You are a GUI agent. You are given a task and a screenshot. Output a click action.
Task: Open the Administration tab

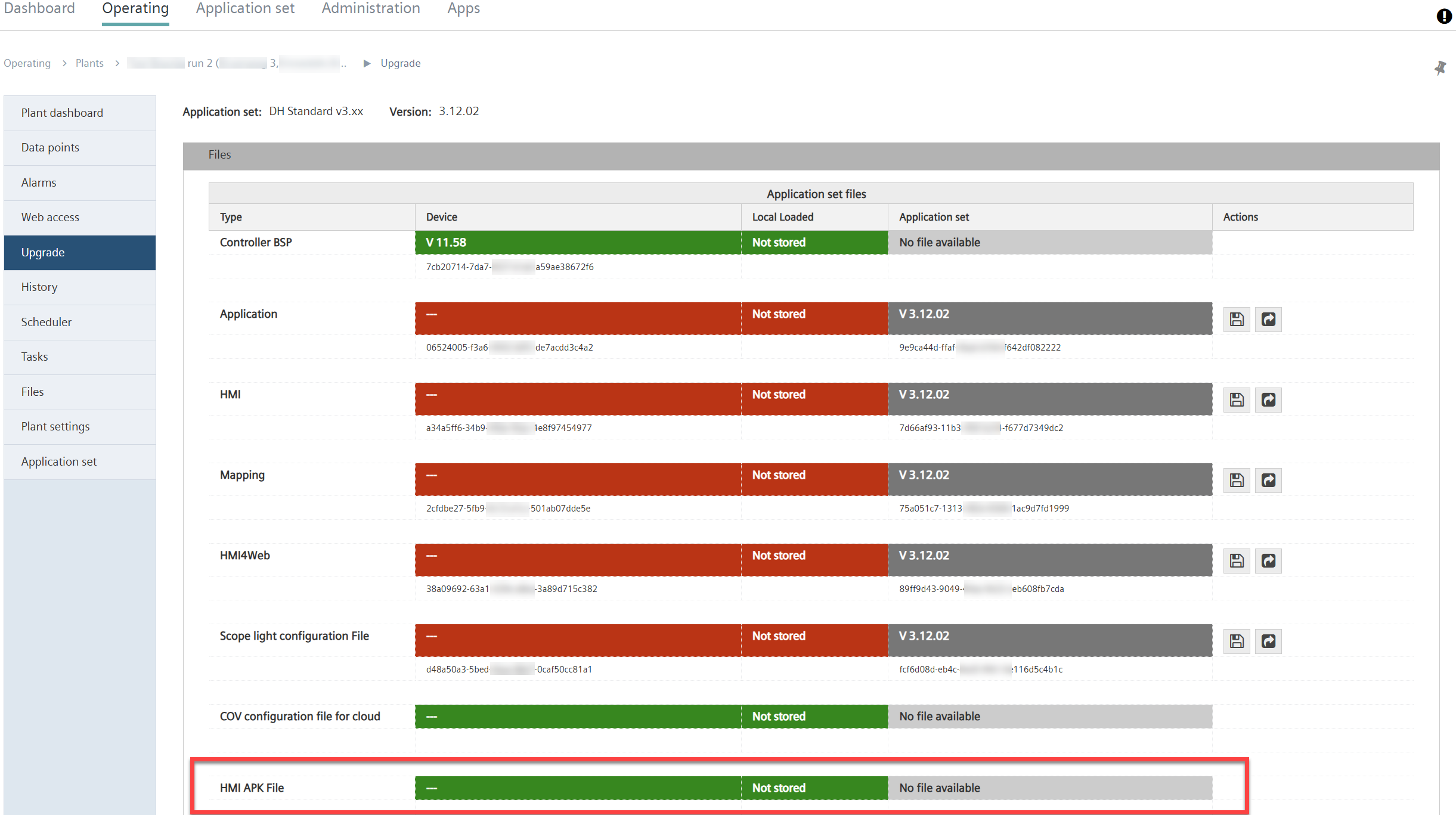tap(371, 8)
